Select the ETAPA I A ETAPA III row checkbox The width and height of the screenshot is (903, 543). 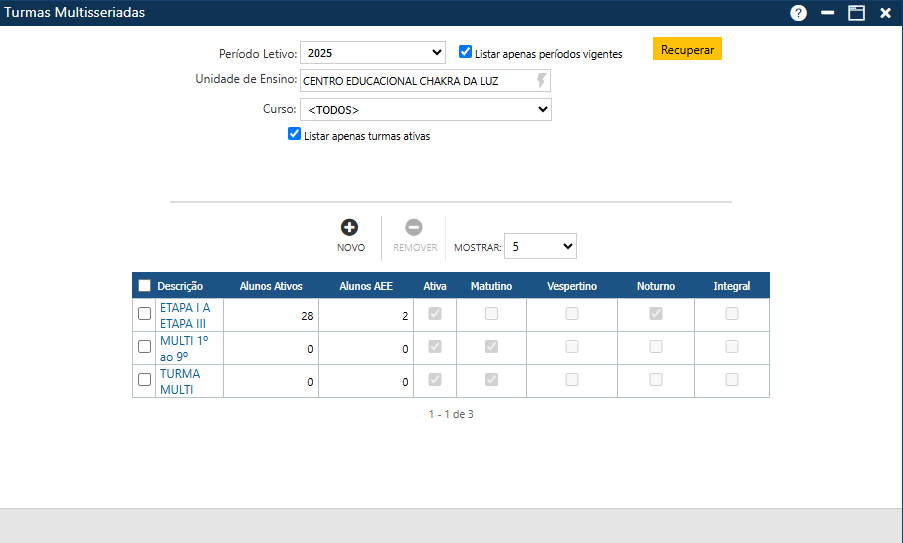(x=145, y=314)
